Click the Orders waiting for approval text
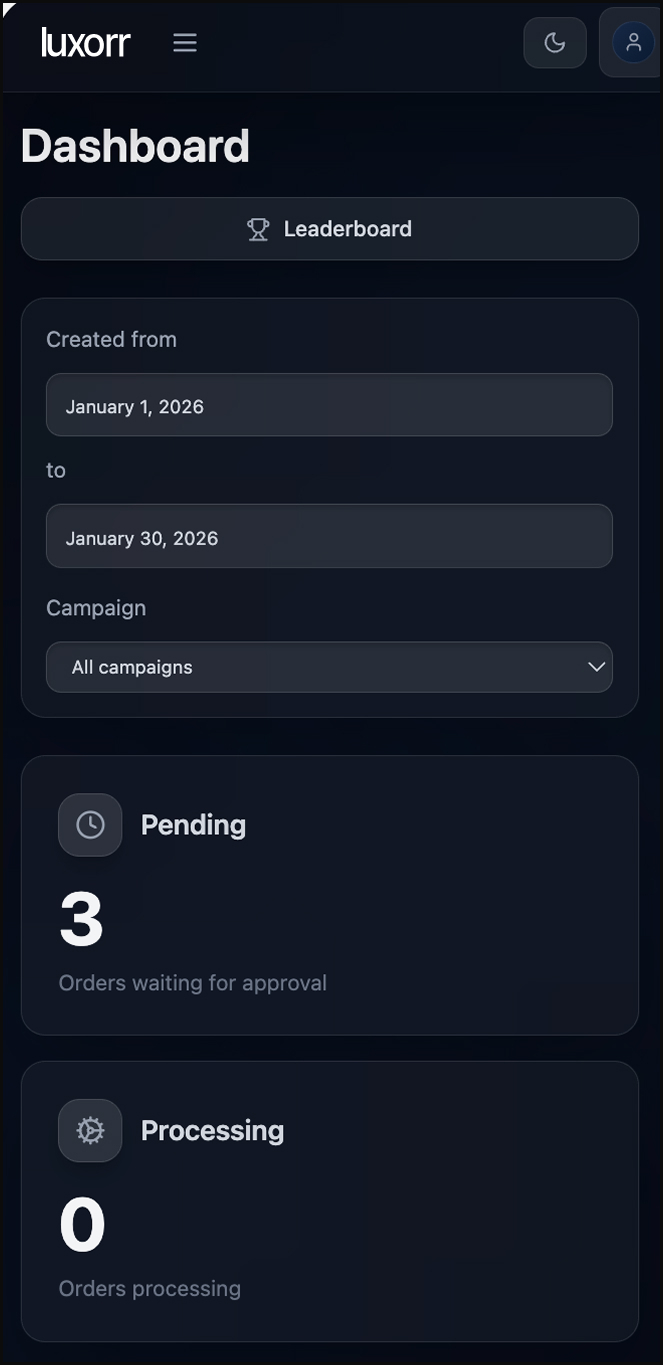The image size is (663, 1365). pos(193,983)
